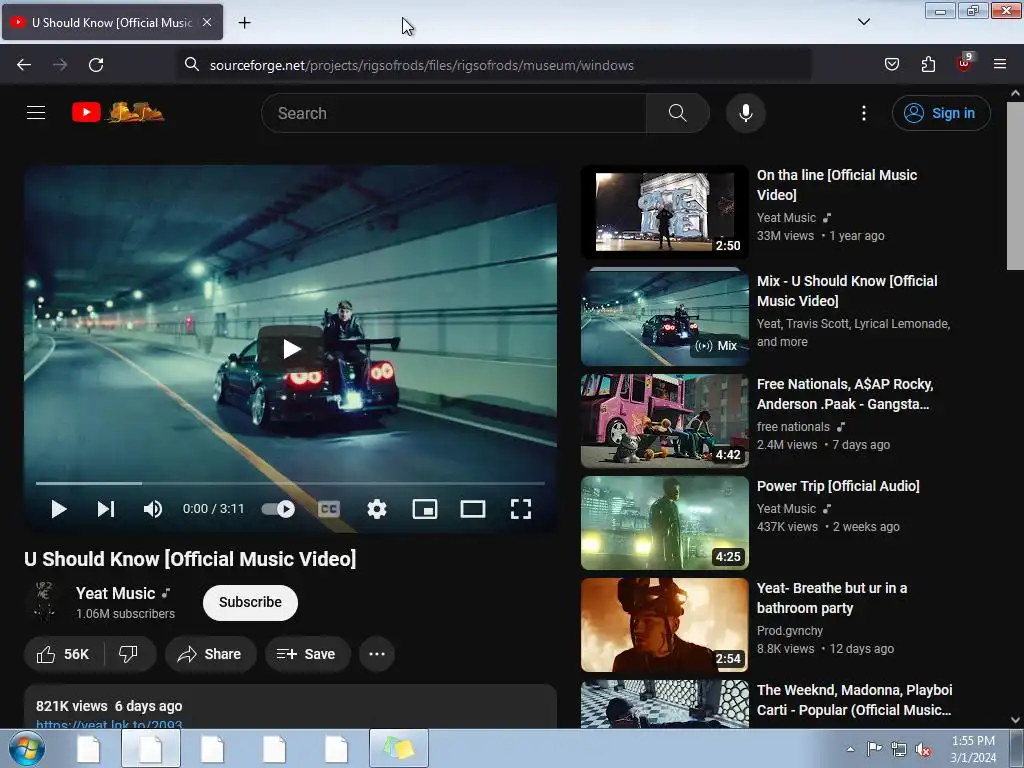Screen dimensions: 1024x768
Task: Enter full screen mode
Action: pos(520,509)
